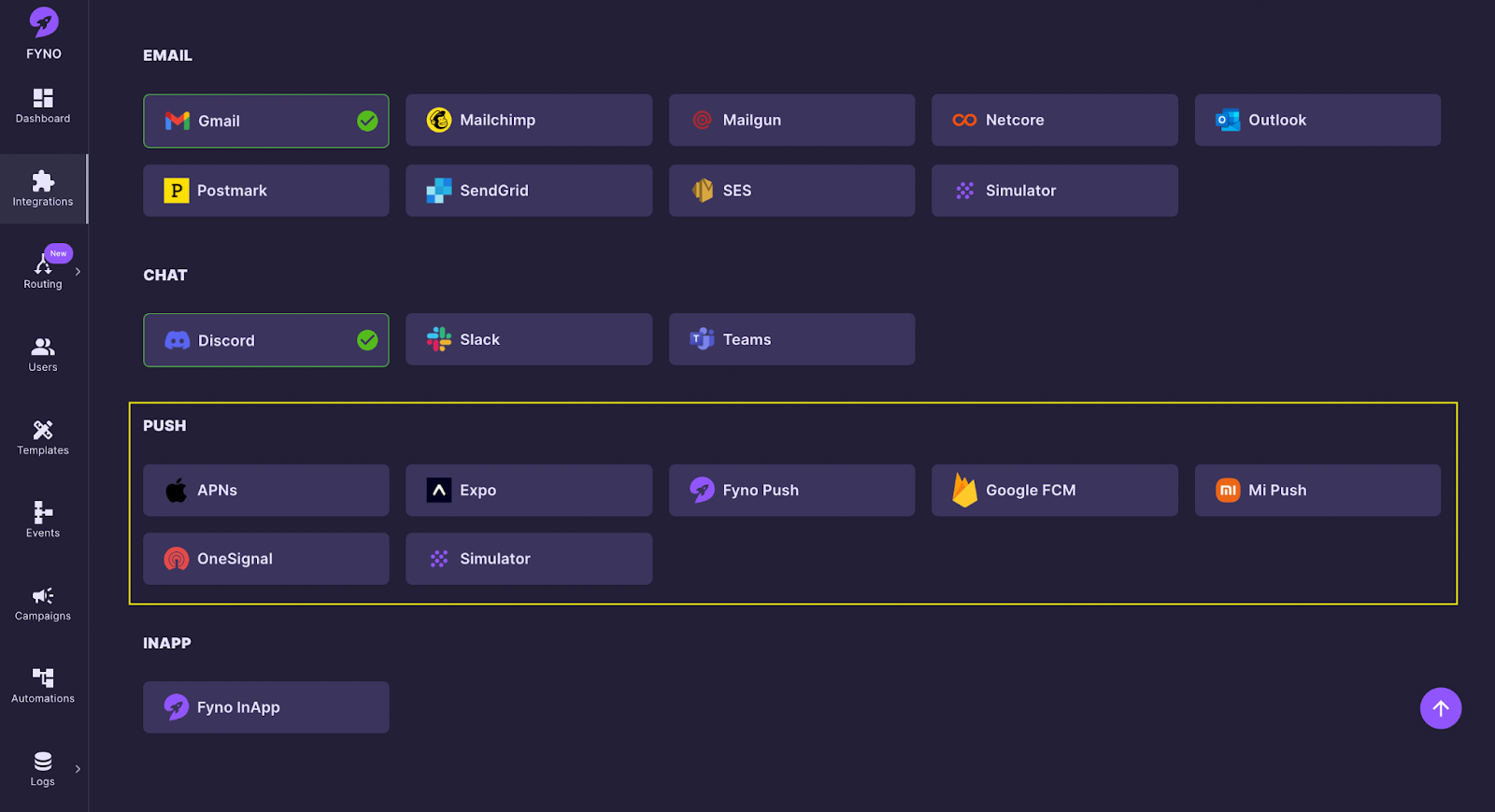
Task: Open the Logs menu item
Action: click(43, 768)
